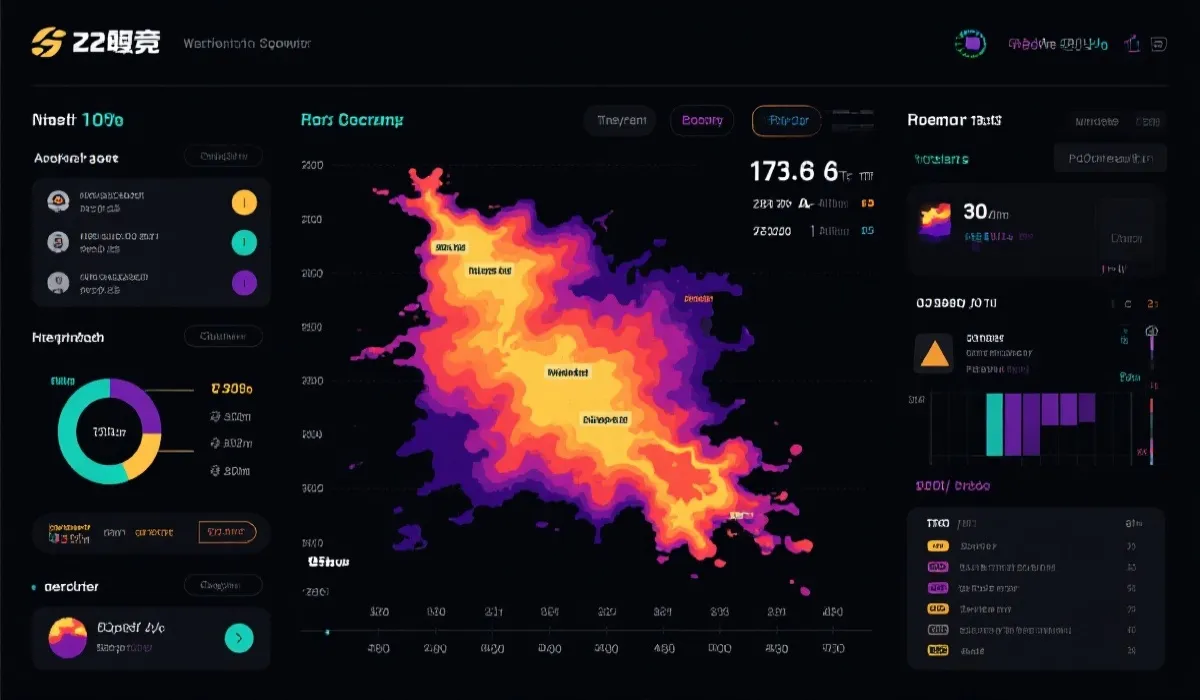Click the yellow app logo in header
Viewport: 1200px width, 700px height.
[x=48, y=42]
